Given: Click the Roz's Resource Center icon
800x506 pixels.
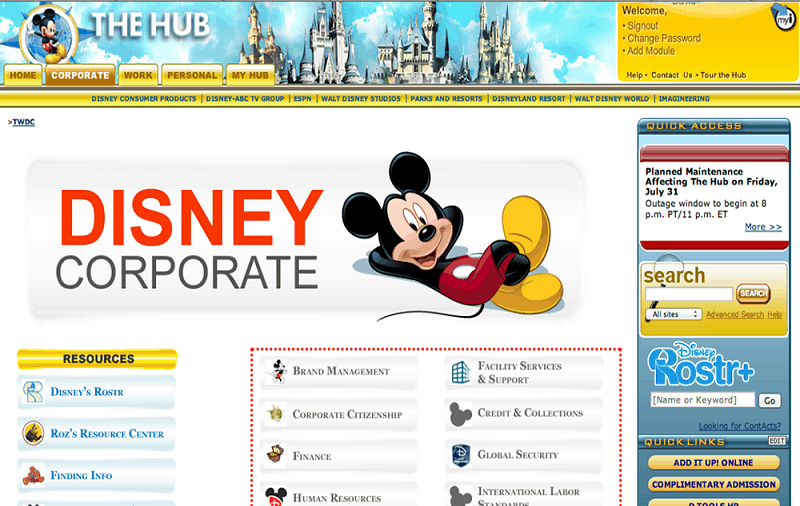Looking at the screenshot, I should (33, 433).
